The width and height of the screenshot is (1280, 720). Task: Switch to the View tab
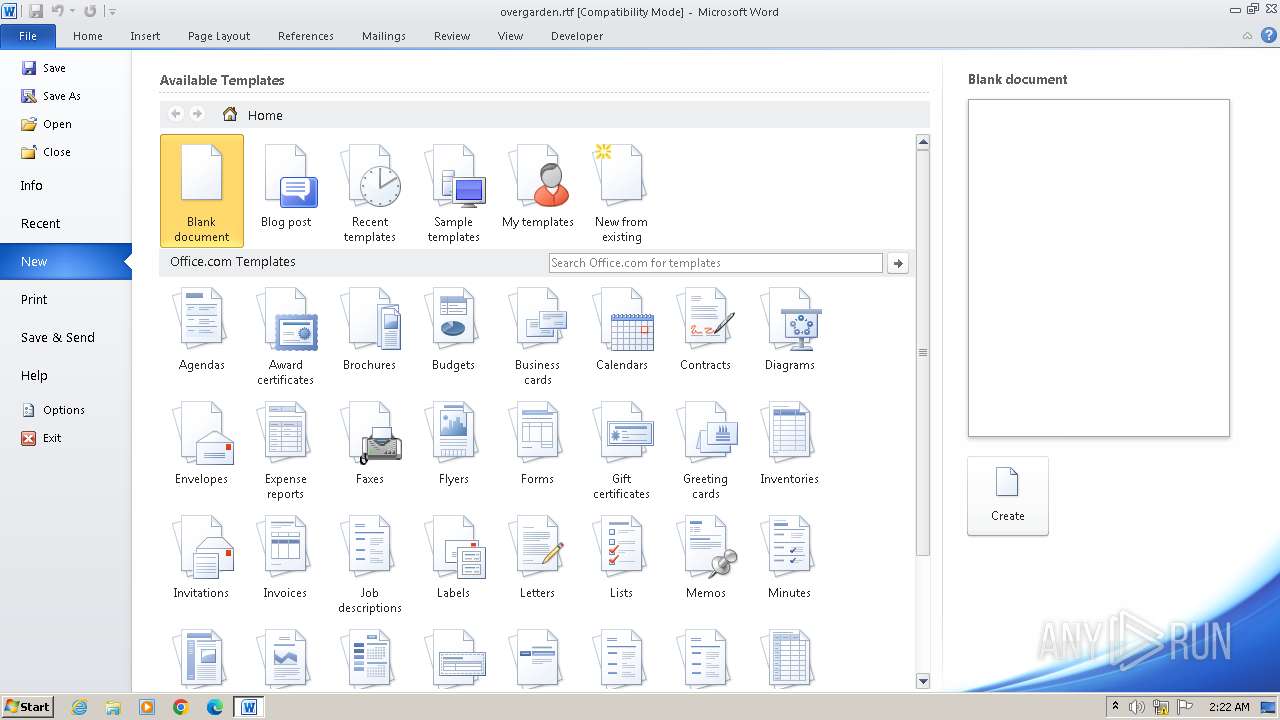pos(510,36)
